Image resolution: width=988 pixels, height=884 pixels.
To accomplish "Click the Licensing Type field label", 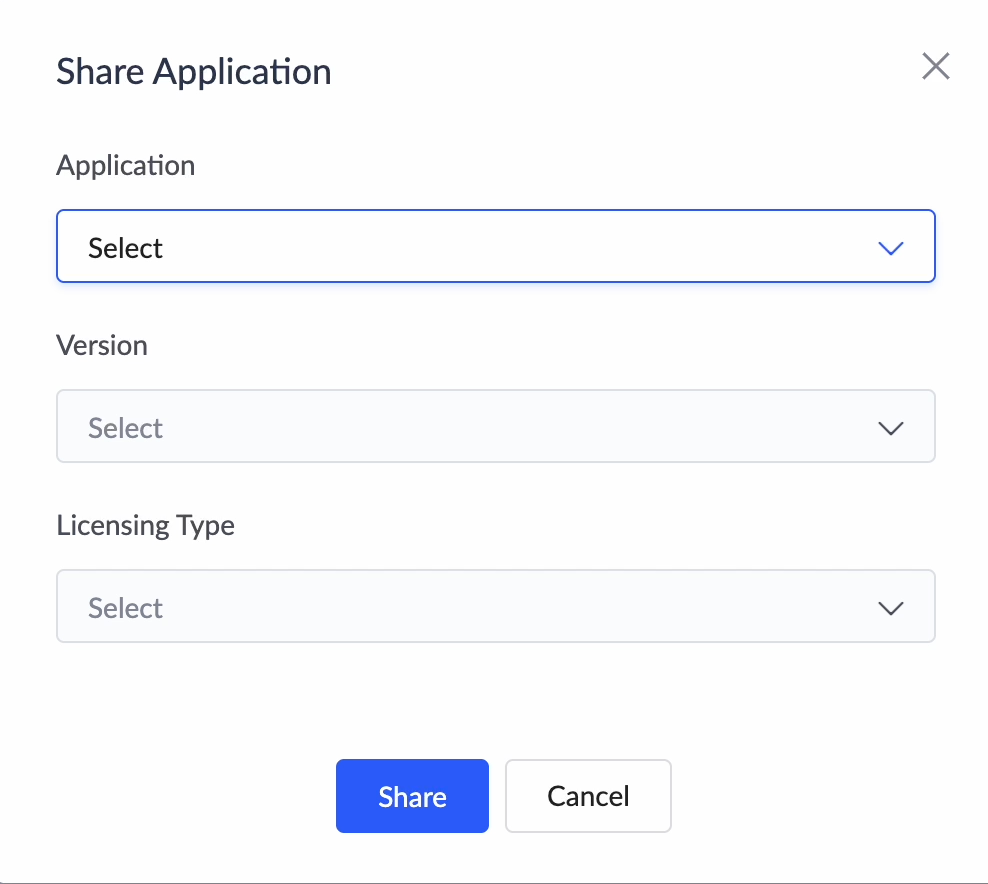I will coord(146,526).
